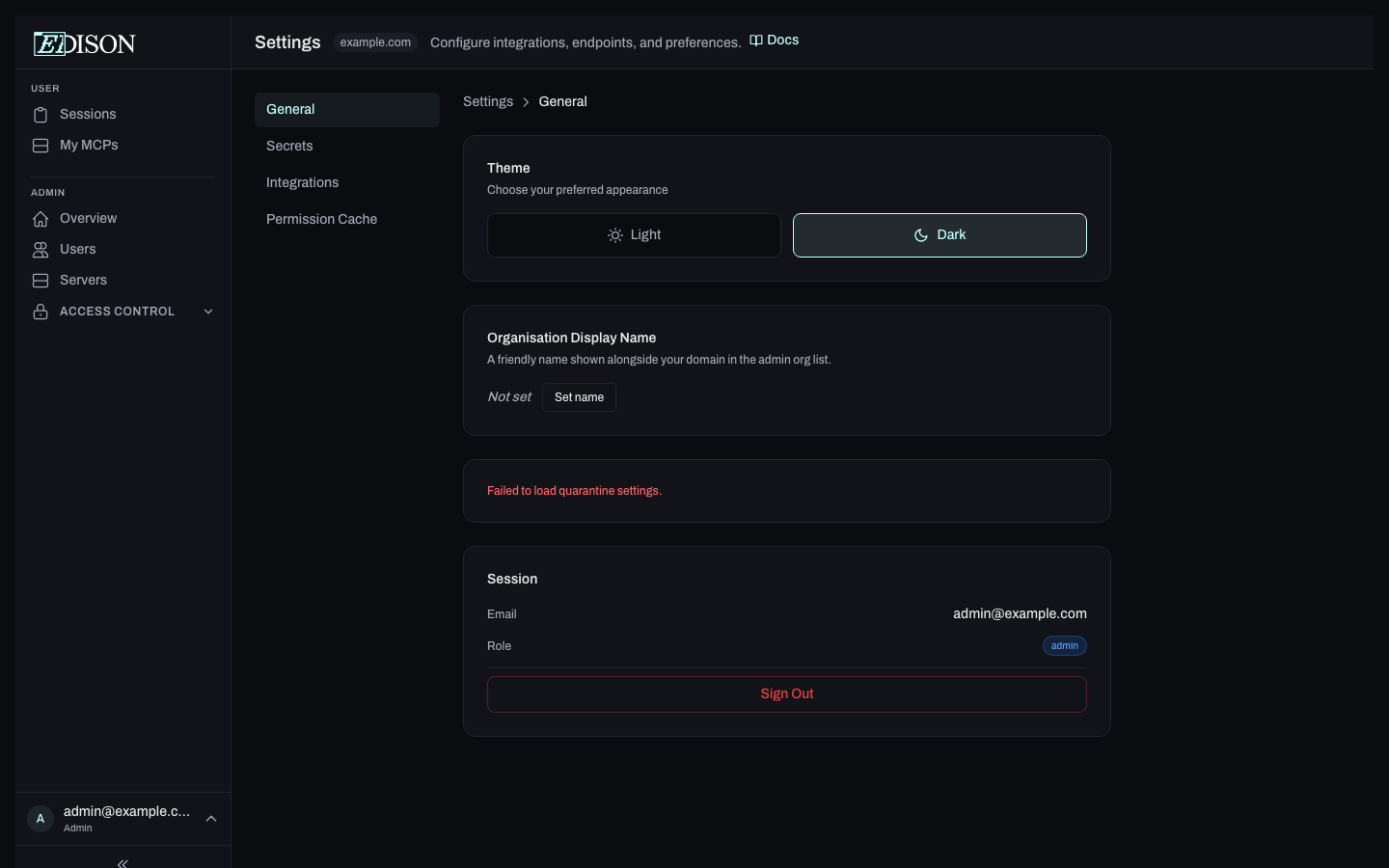Click Set name for organisation display name
1389x868 pixels.
579,396
